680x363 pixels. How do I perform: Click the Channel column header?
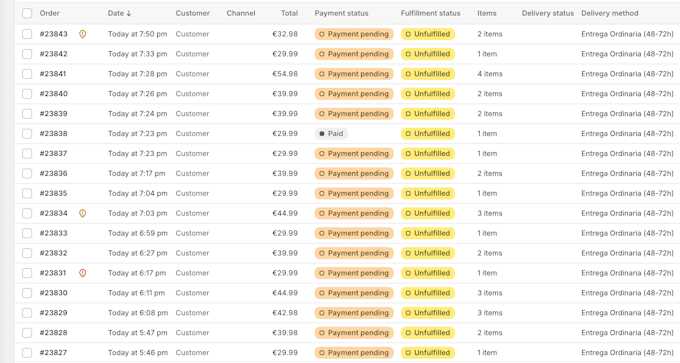241,13
